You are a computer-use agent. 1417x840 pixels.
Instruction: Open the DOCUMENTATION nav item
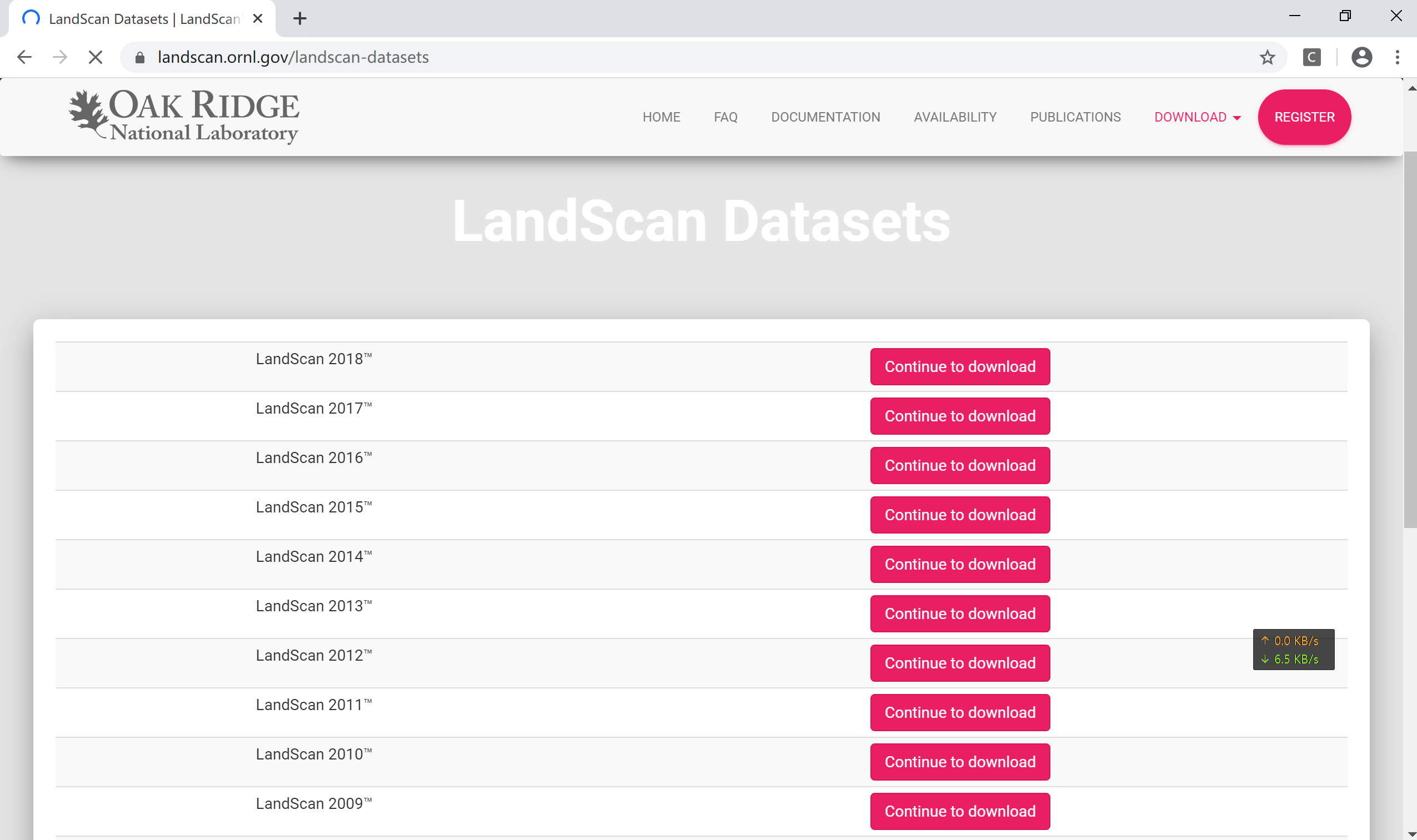(825, 117)
